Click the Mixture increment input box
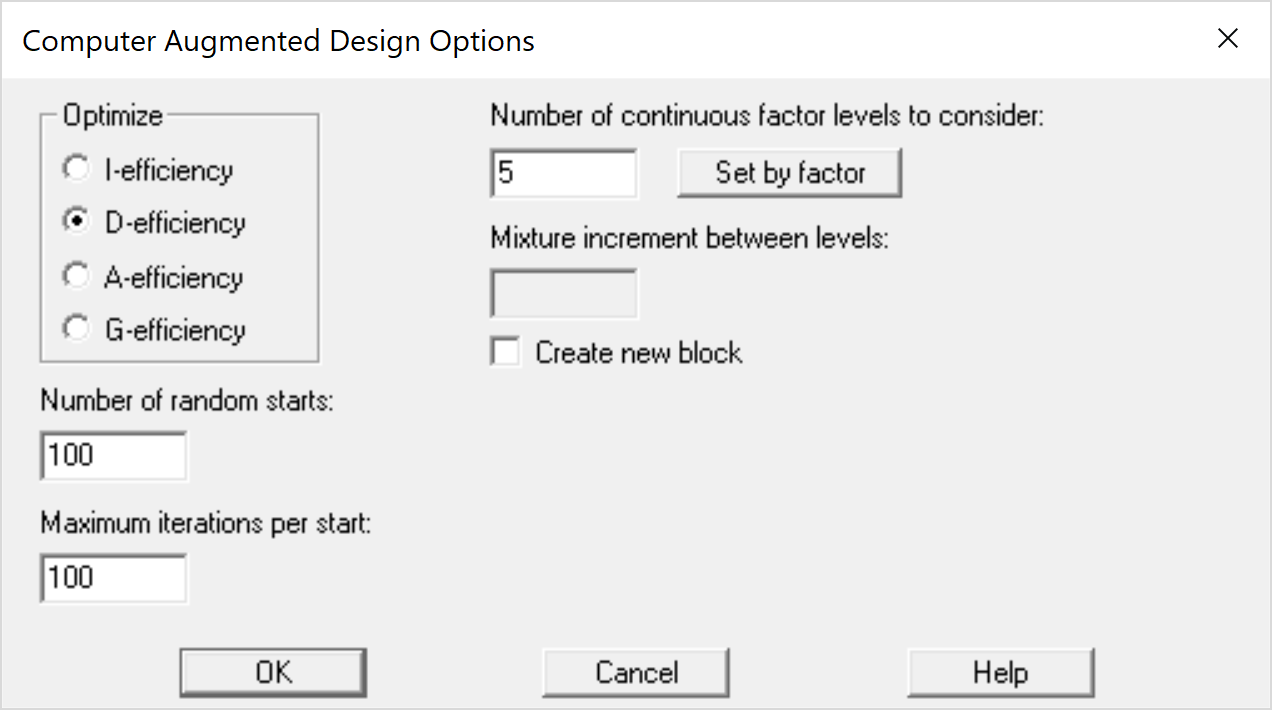 click(x=564, y=294)
